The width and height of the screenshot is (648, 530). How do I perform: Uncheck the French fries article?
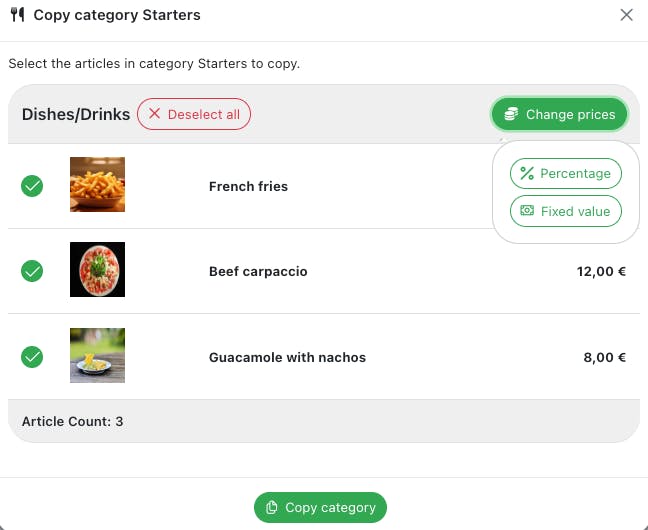[x=32, y=186]
